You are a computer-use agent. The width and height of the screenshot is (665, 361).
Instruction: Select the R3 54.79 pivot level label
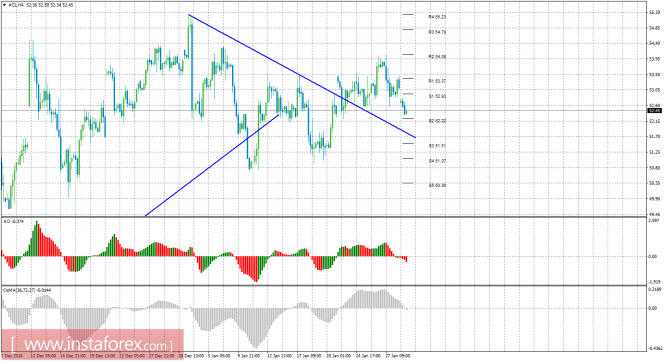tap(437, 32)
